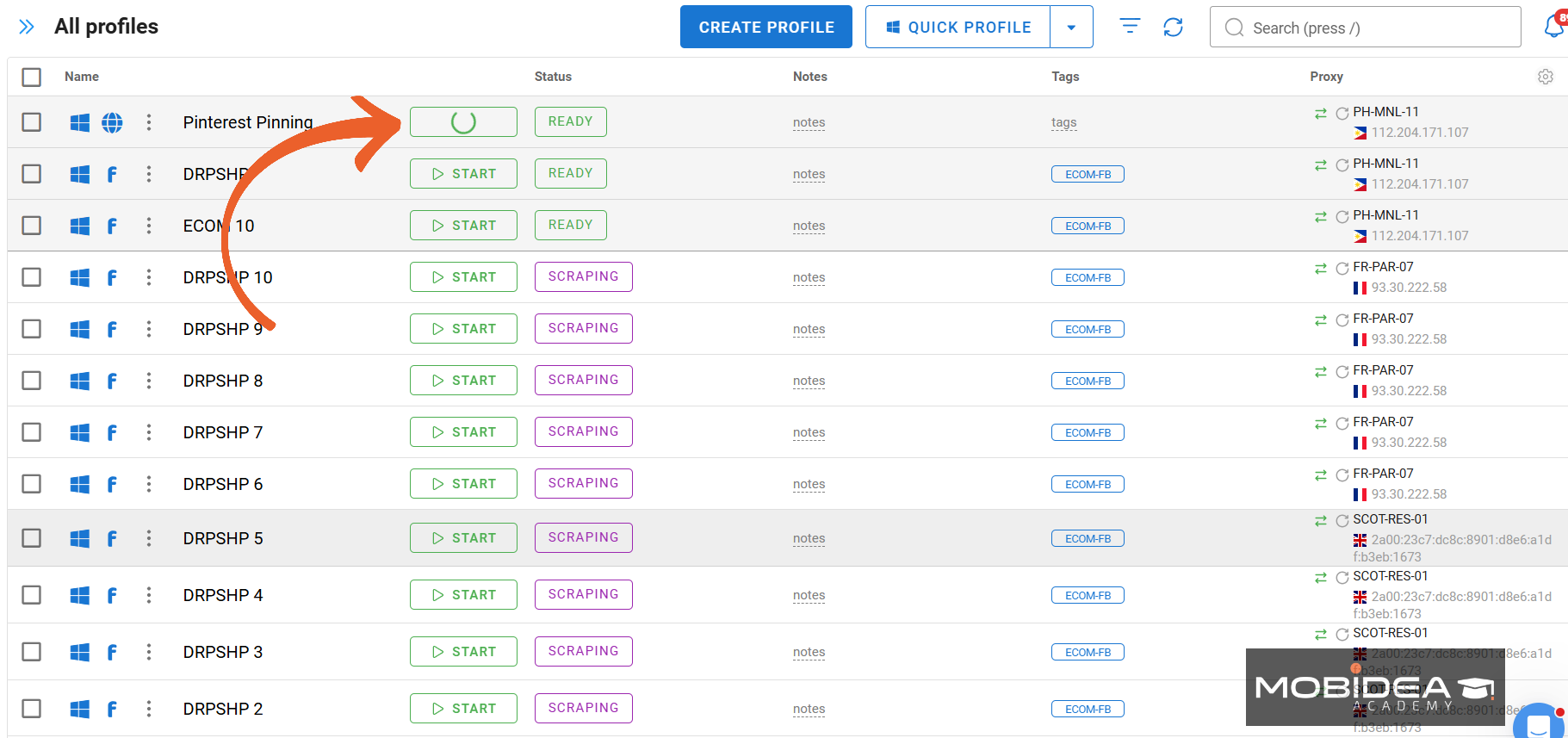Click SCRAPING status tag for DRPSHP 9

tap(583, 328)
